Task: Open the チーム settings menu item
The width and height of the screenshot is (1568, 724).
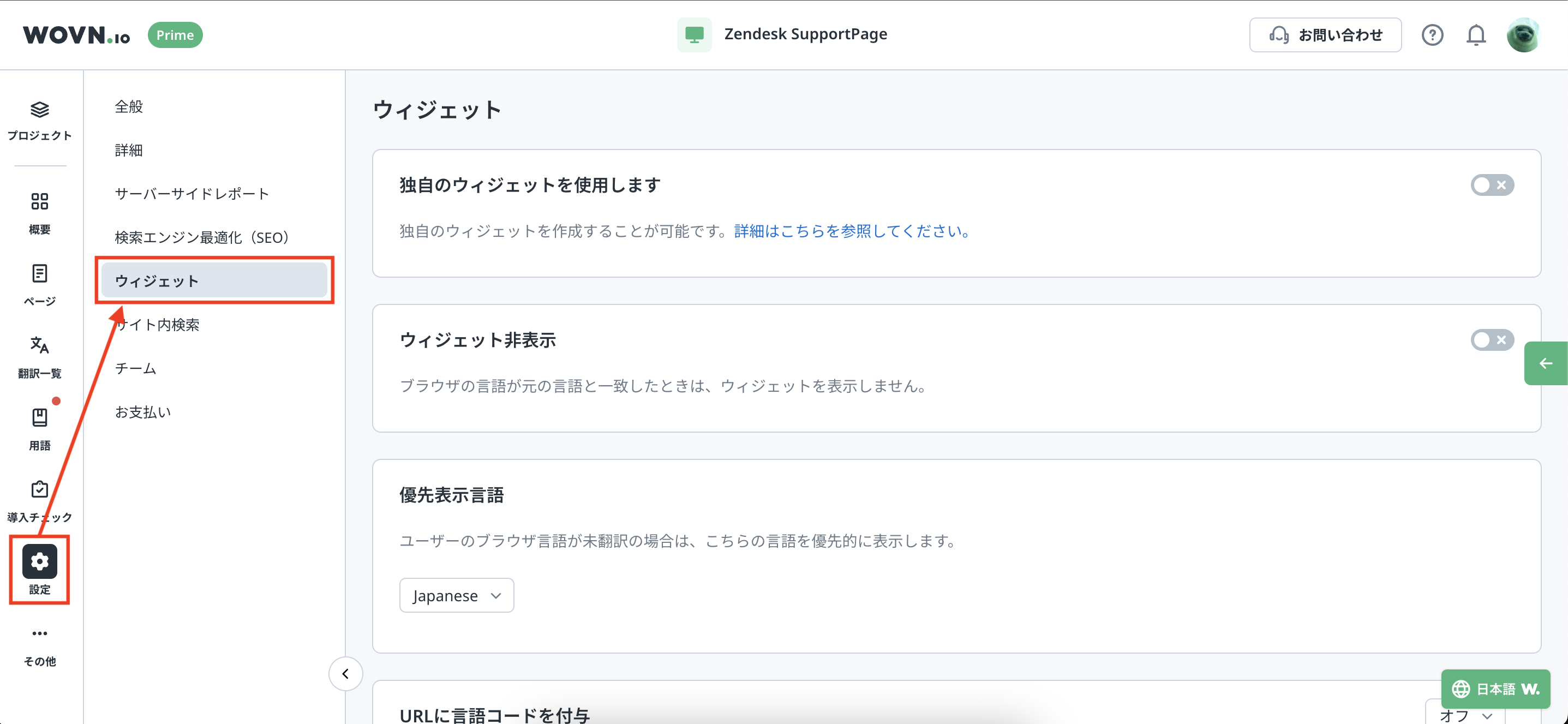Action: click(x=136, y=368)
